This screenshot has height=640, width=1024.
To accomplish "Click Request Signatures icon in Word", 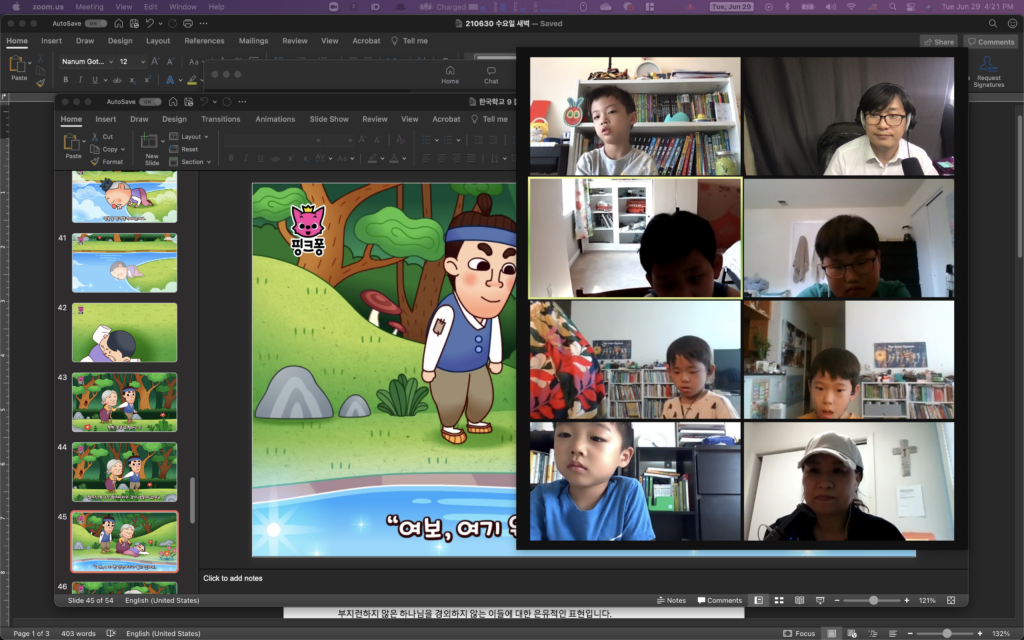I will point(988,65).
